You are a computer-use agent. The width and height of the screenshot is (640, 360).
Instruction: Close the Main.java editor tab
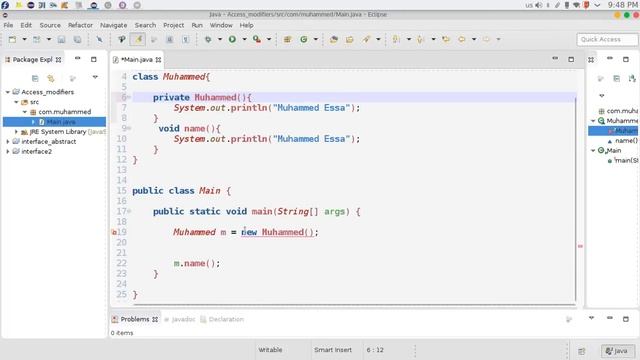tap(158, 60)
